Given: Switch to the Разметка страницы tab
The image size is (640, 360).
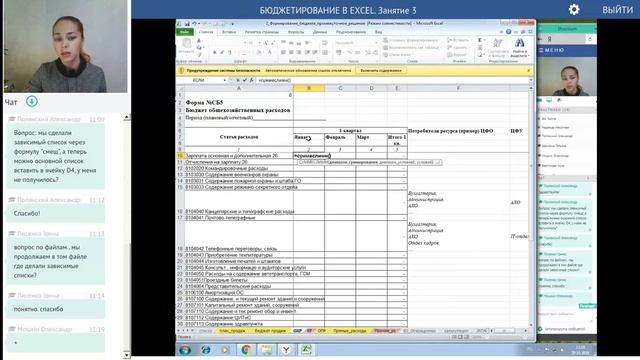Looking at the screenshot, I should pos(262,32).
